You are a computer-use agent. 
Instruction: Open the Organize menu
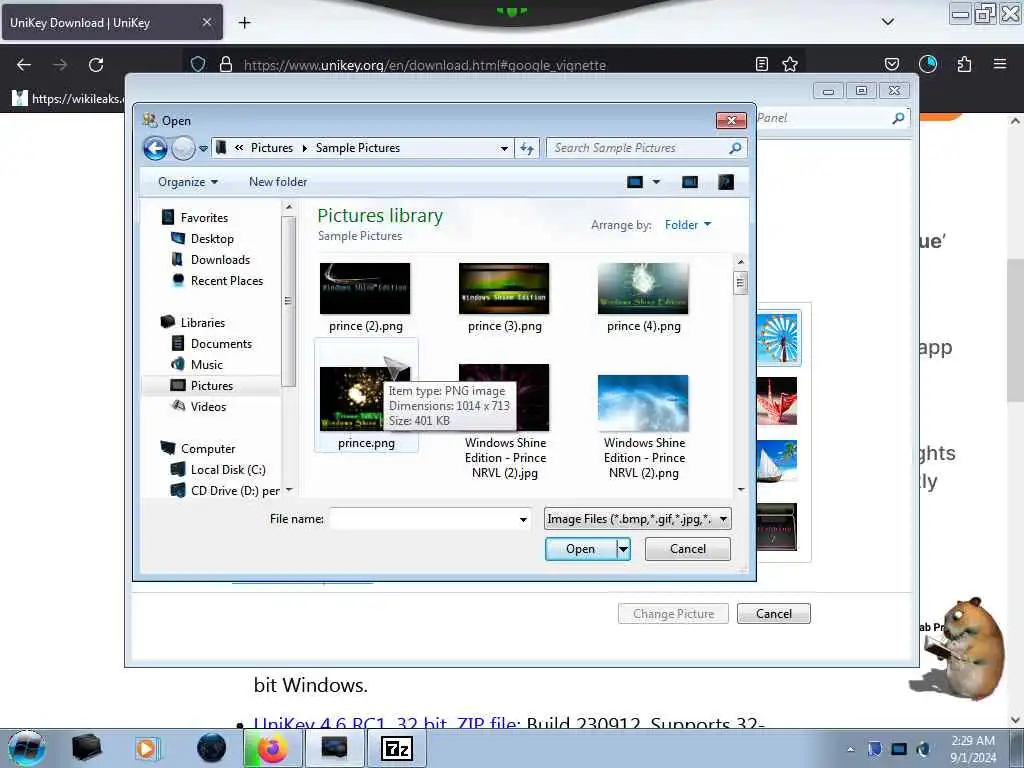click(x=187, y=182)
